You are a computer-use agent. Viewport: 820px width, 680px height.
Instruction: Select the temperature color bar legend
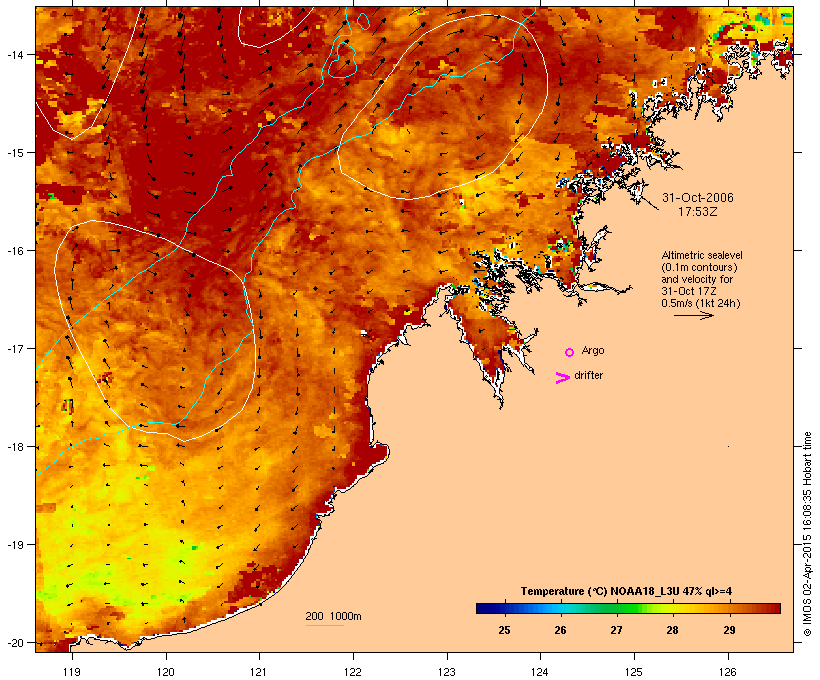(628, 608)
